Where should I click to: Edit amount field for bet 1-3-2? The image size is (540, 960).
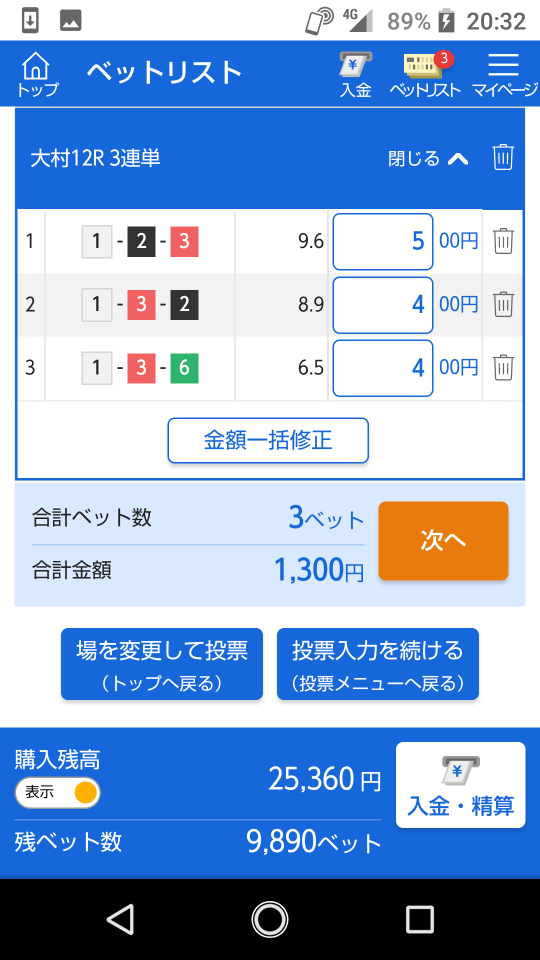pyautogui.click(x=383, y=304)
